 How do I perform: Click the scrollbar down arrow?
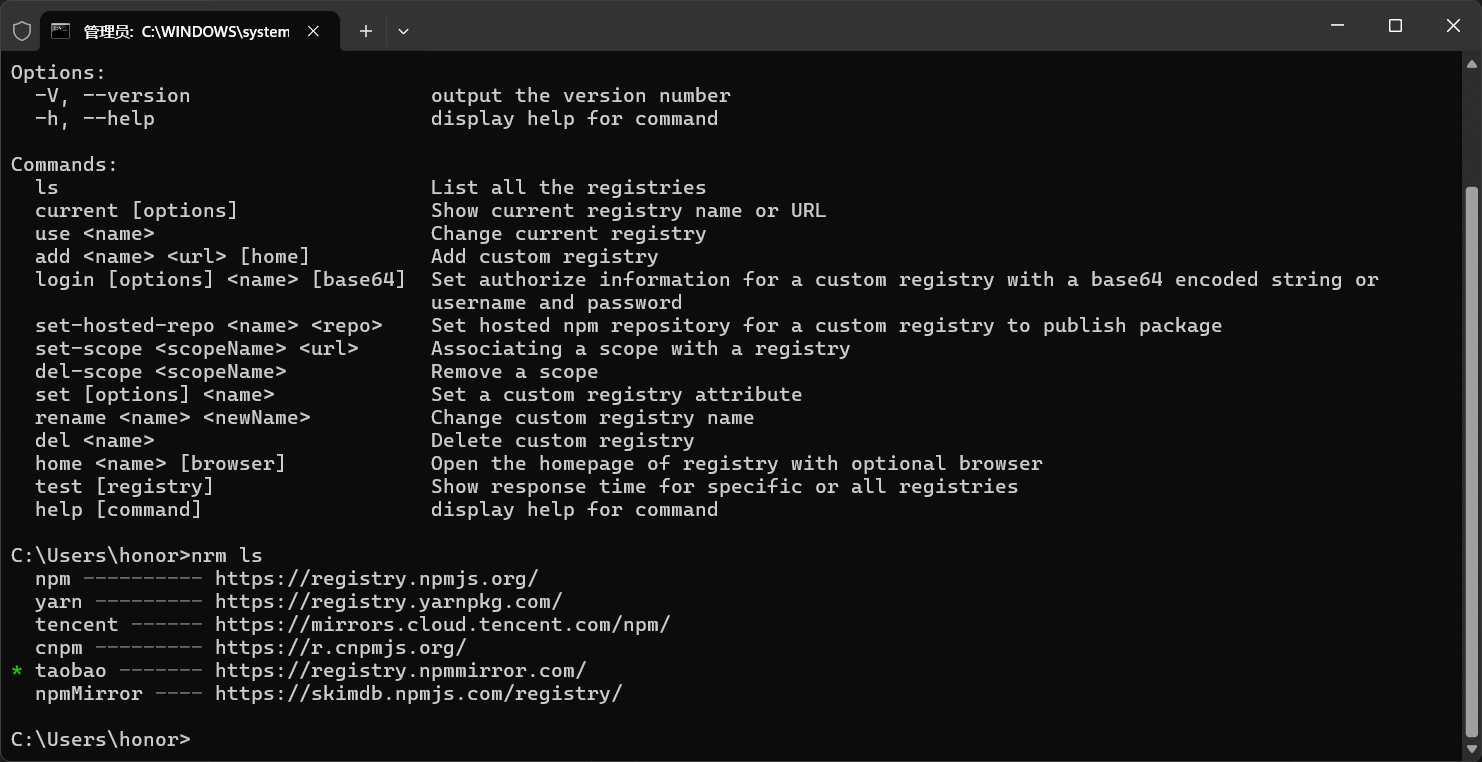coord(1471,750)
